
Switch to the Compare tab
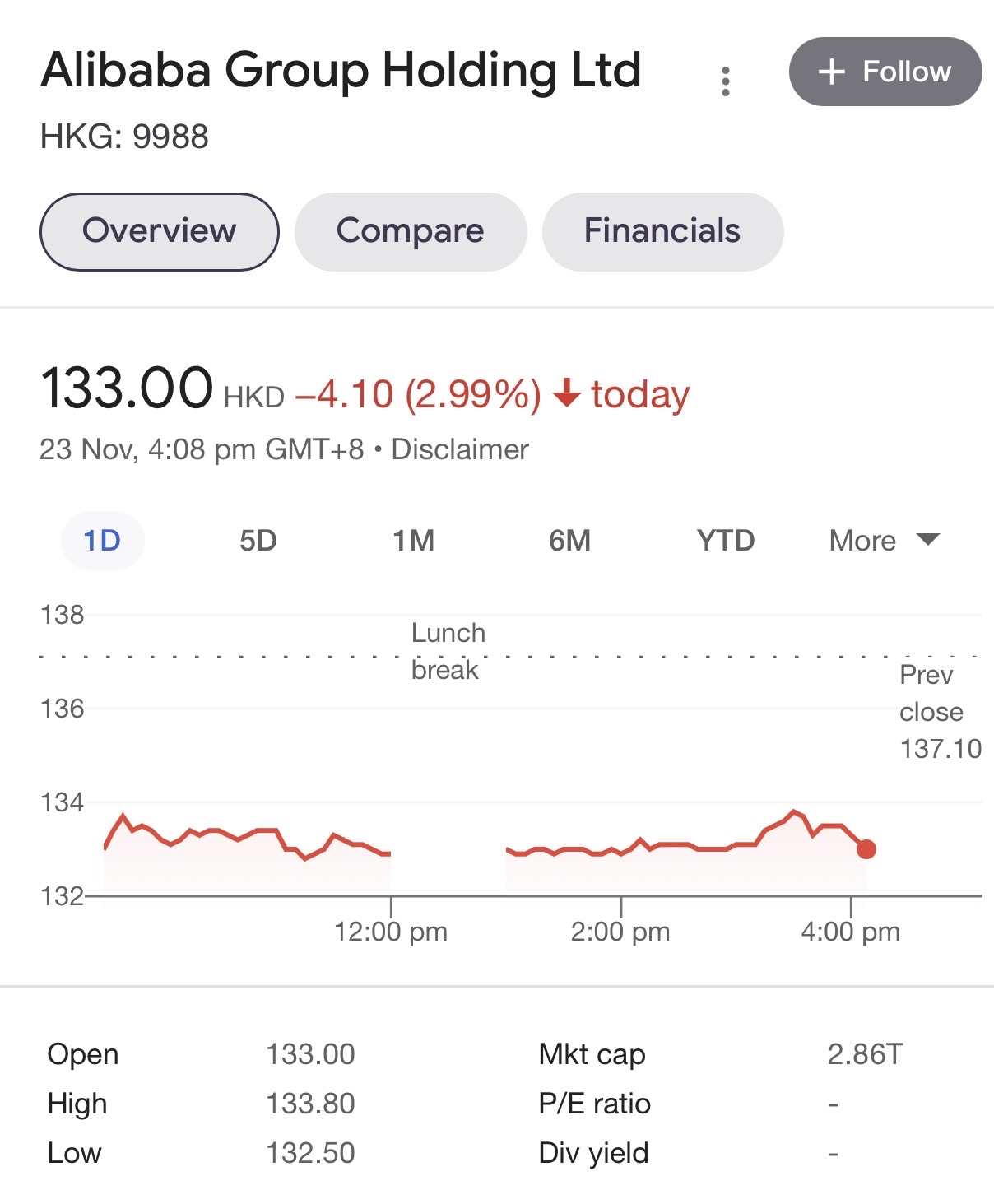411,231
